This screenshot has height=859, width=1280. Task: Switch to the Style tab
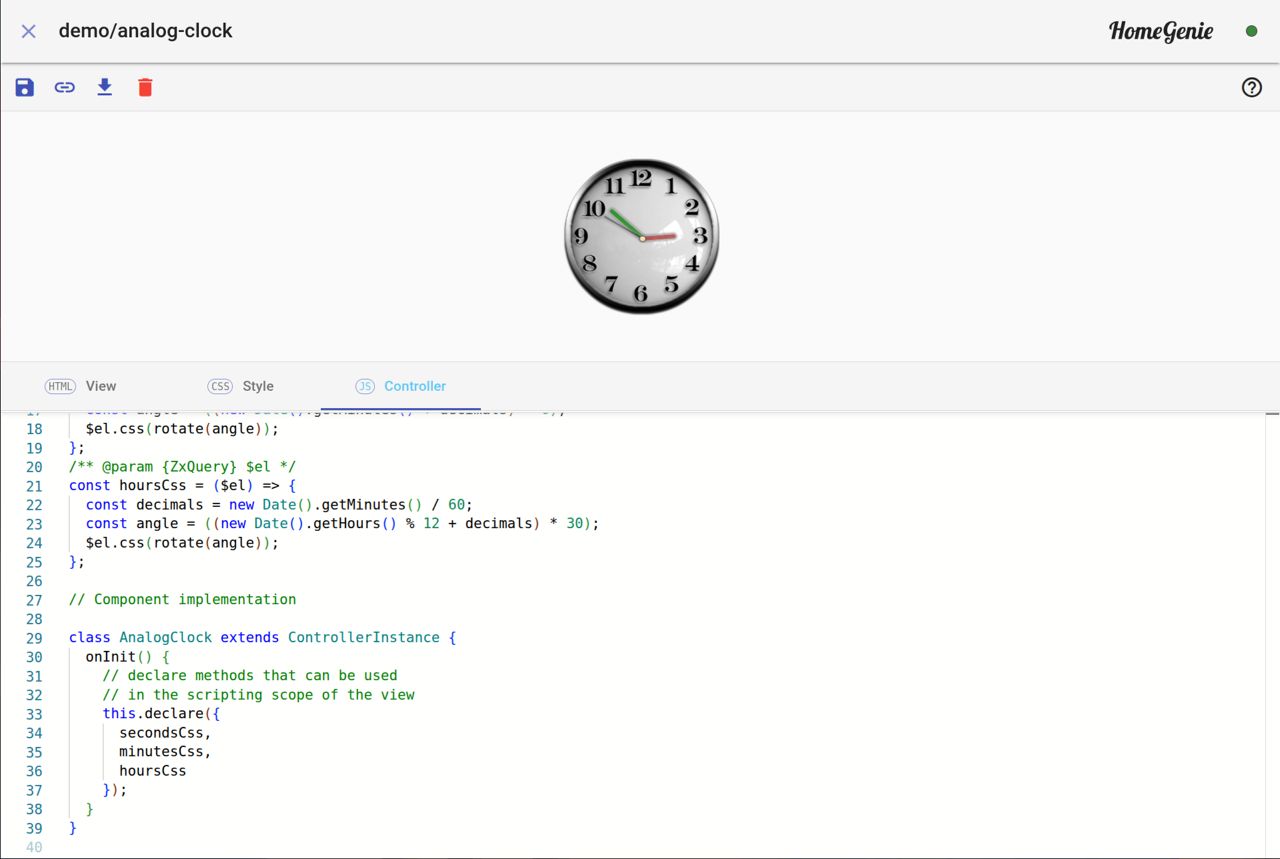tap(241, 386)
